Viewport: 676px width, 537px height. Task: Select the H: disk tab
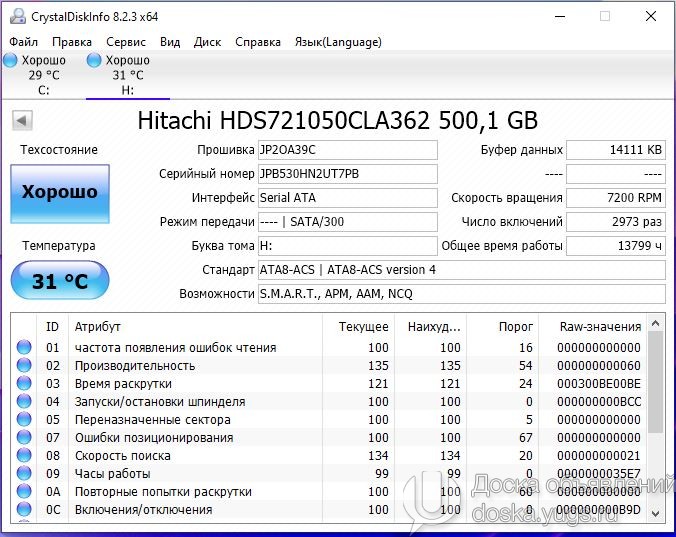(128, 75)
